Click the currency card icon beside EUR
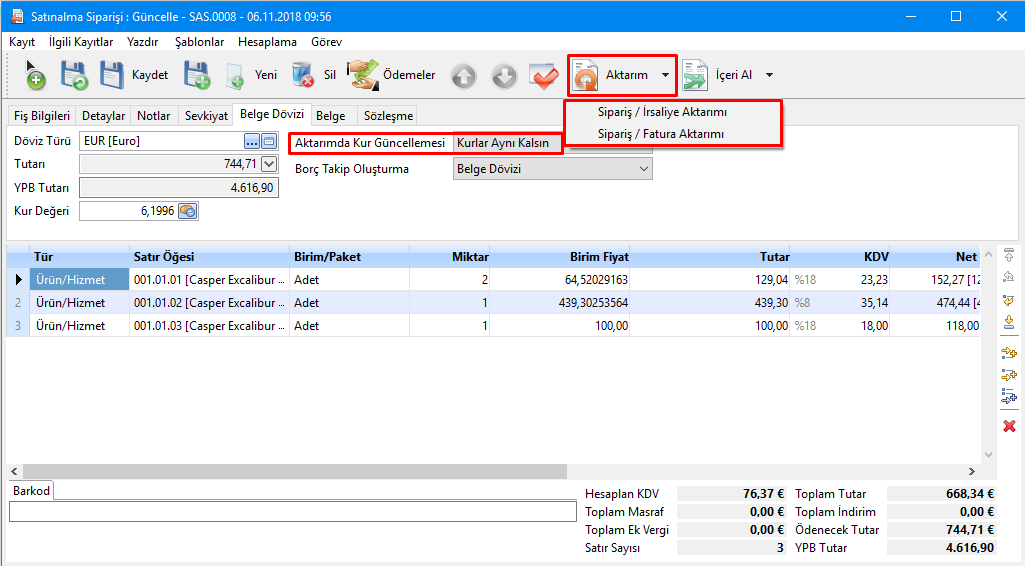Screen dimensions: 1025x566 point(269,141)
